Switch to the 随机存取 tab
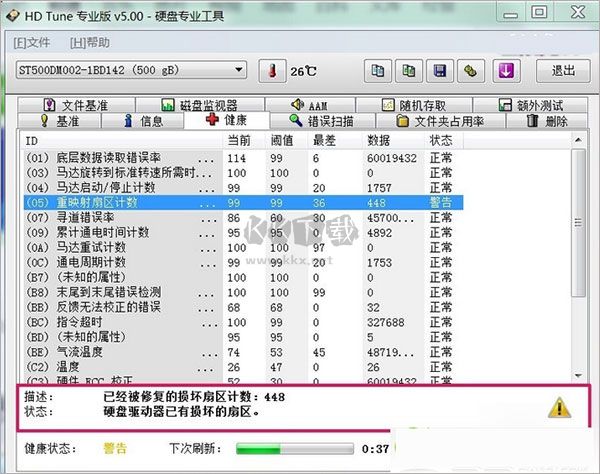 pyautogui.click(x=414, y=105)
